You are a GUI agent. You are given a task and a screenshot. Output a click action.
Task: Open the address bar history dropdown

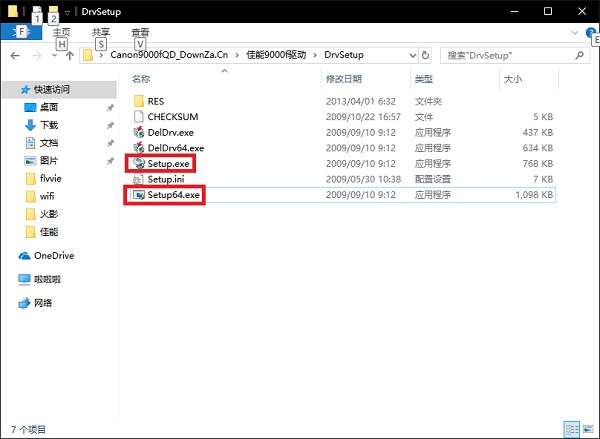pyautogui.click(x=412, y=55)
